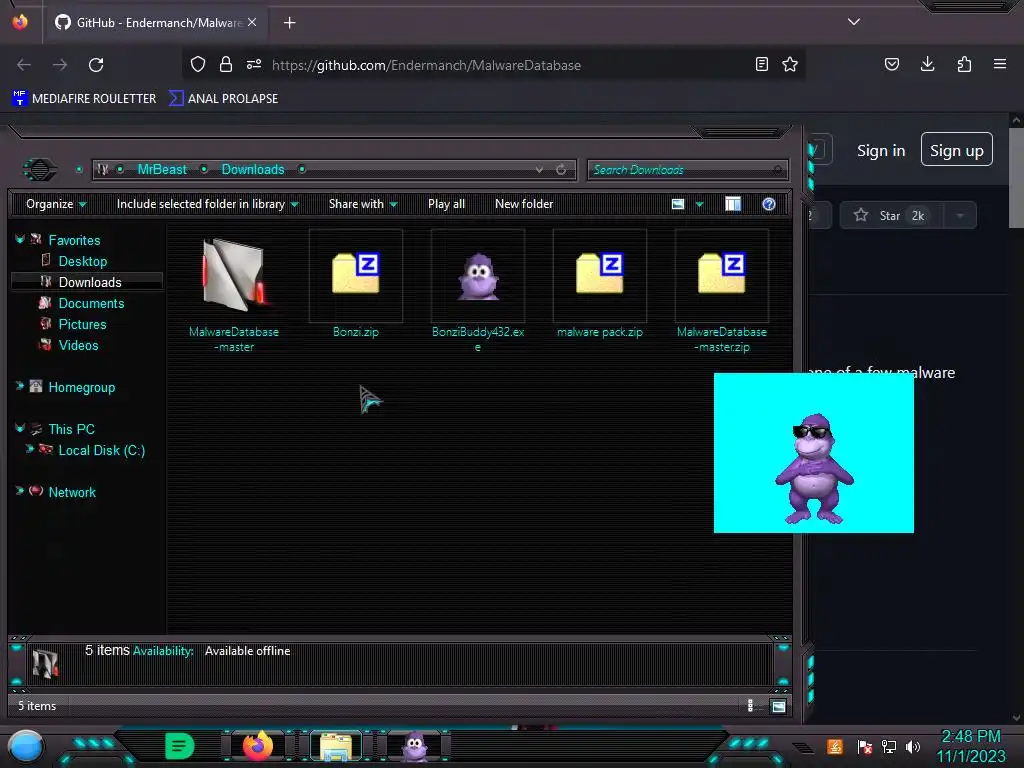Select the MalwareDatabase-master folder
This screenshot has height=768, width=1024.
[x=234, y=293]
